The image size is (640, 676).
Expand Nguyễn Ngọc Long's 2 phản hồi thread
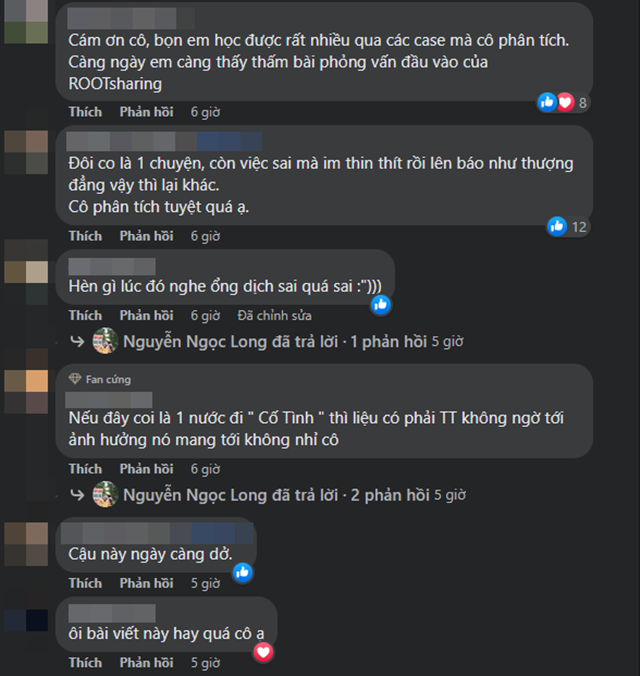coord(276,495)
